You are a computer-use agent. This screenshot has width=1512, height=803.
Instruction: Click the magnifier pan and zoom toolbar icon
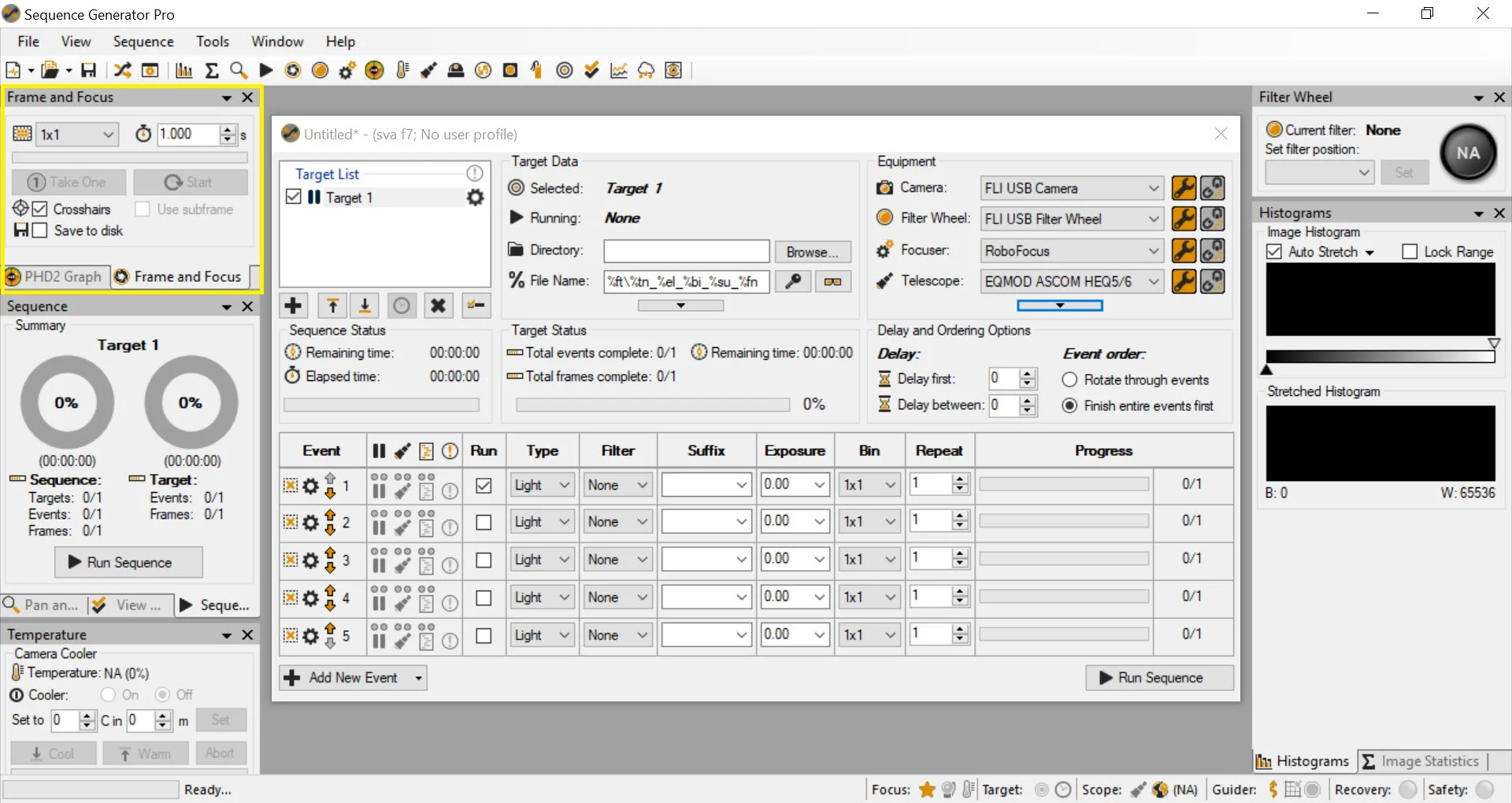239,70
